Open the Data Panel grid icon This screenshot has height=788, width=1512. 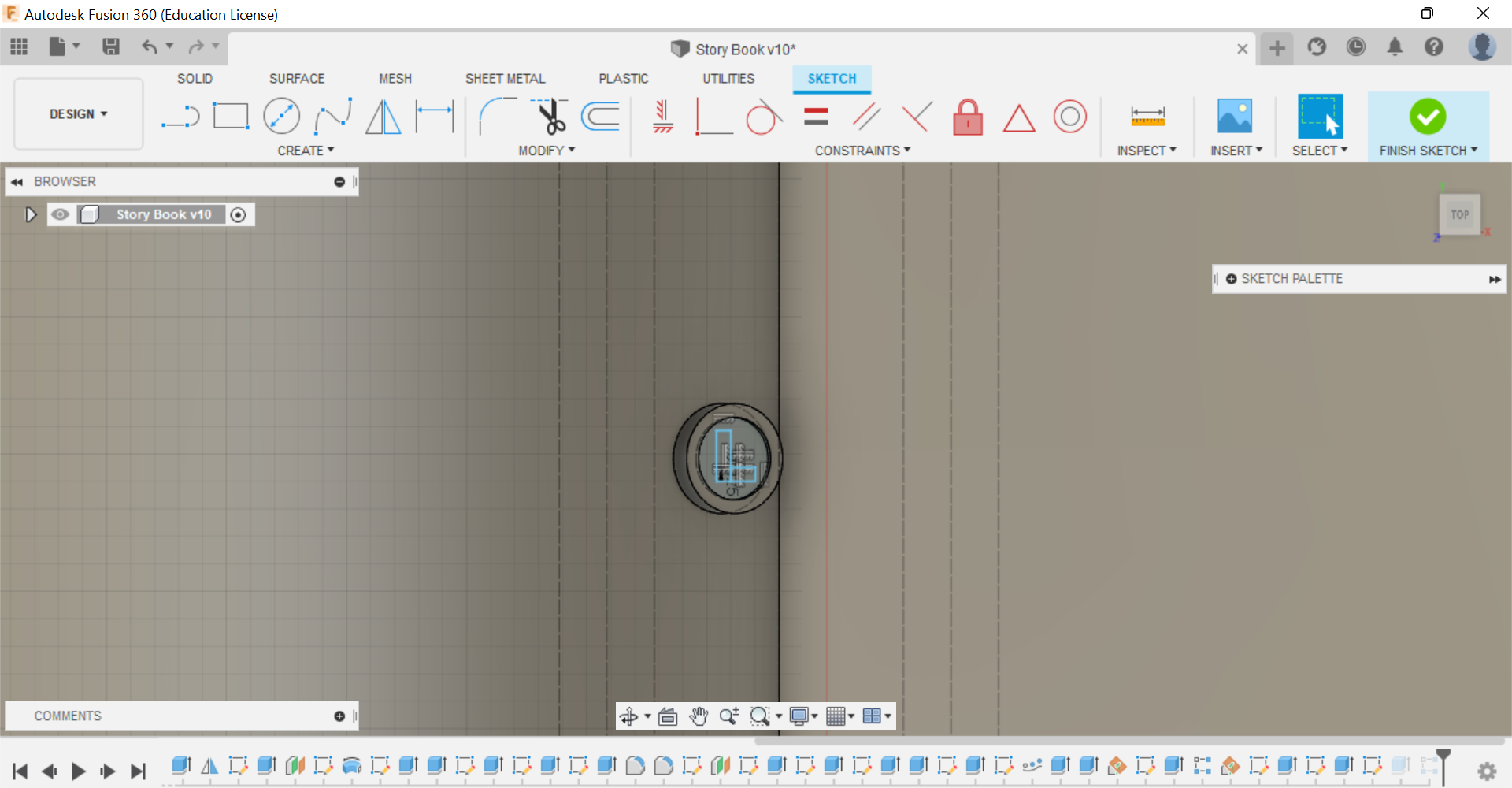[x=19, y=47]
